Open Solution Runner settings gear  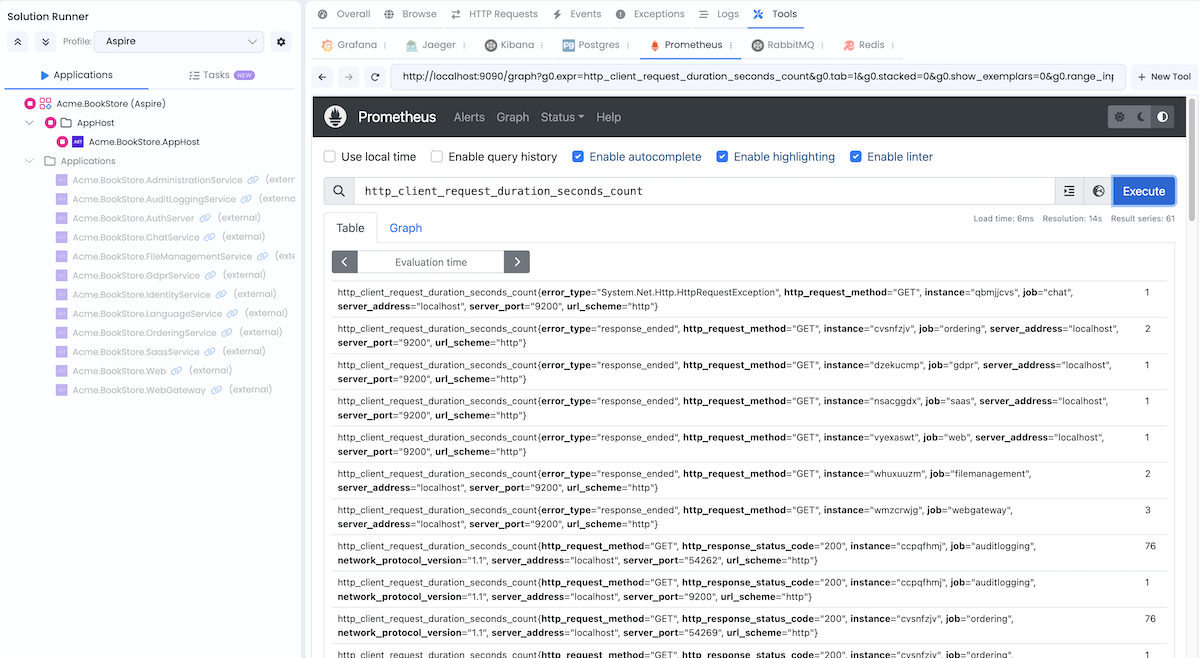[x=281, y=42]
